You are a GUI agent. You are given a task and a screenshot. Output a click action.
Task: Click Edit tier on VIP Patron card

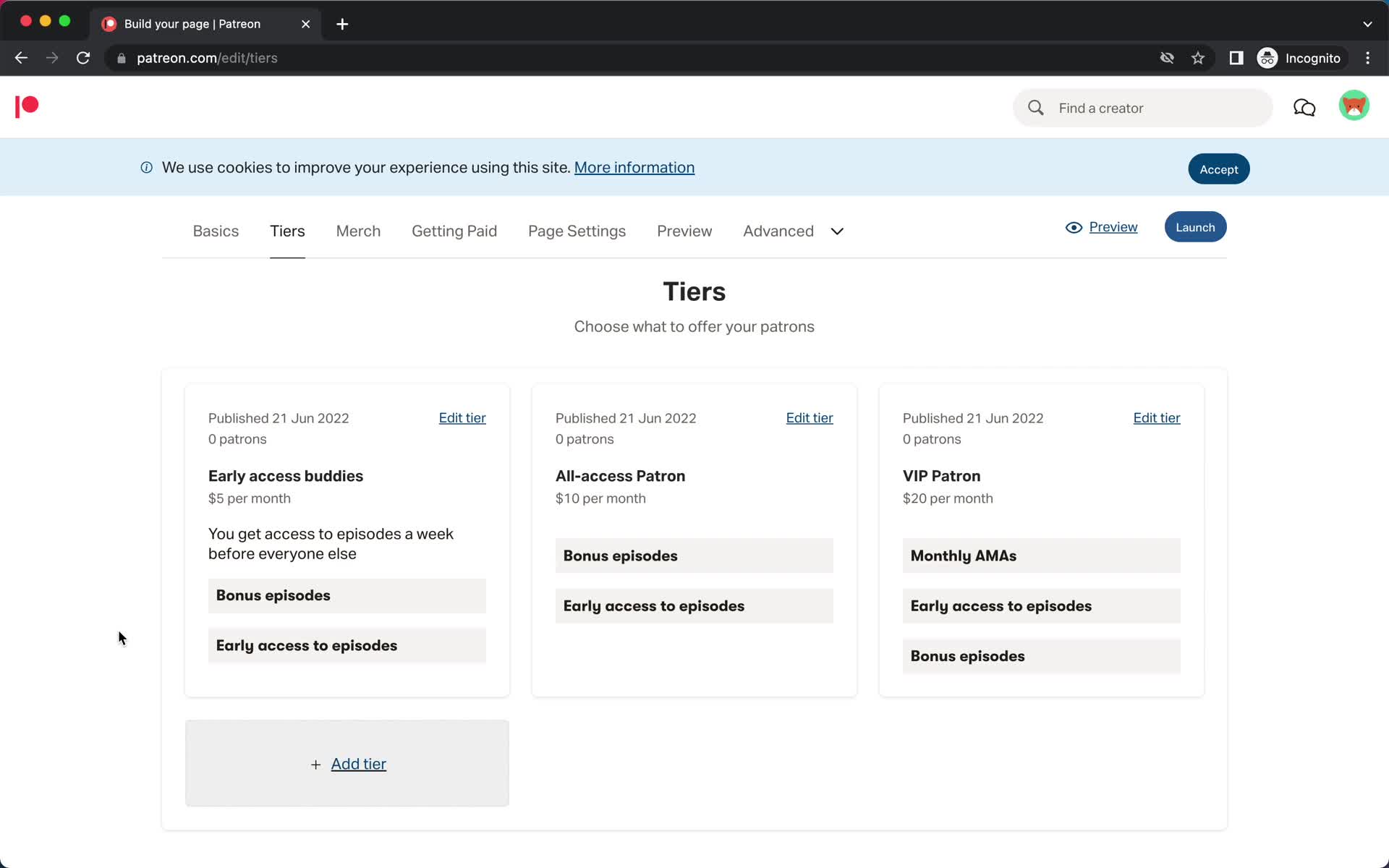pyautogui.click(x=1157, y=417)
